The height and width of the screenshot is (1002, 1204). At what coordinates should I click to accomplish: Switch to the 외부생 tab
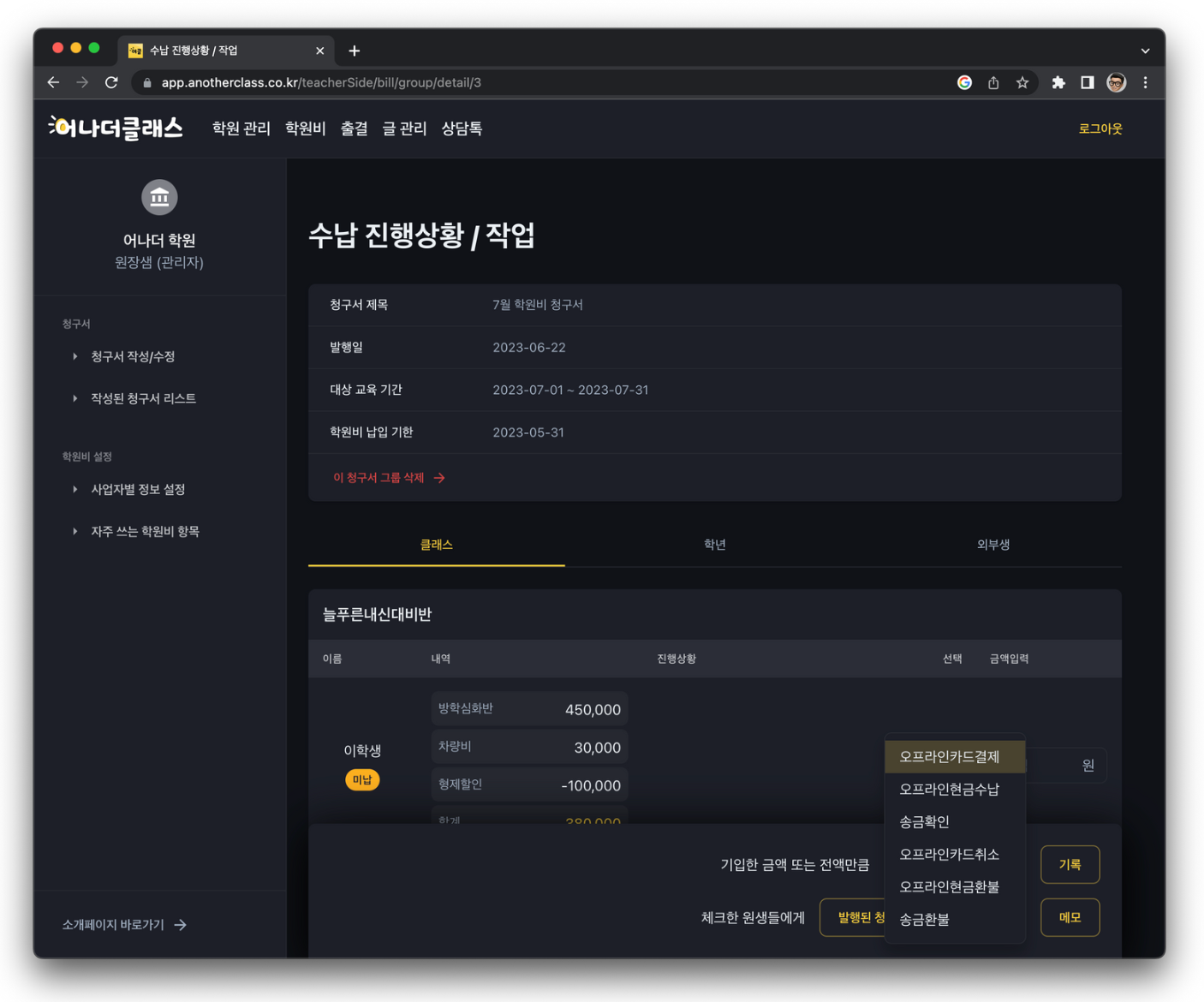click(992, 545)
